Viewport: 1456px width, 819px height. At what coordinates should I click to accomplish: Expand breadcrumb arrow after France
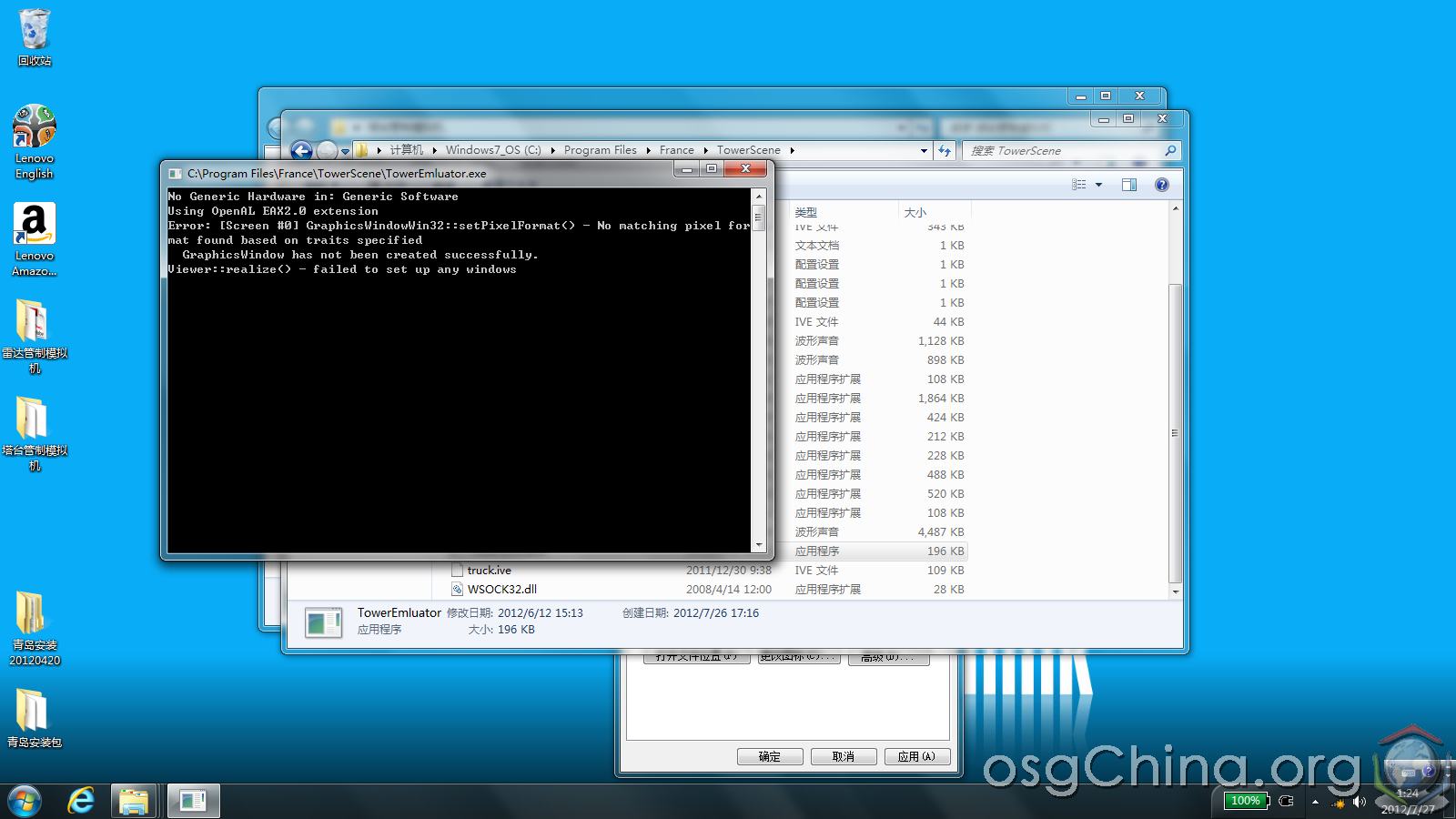point(705,150)
